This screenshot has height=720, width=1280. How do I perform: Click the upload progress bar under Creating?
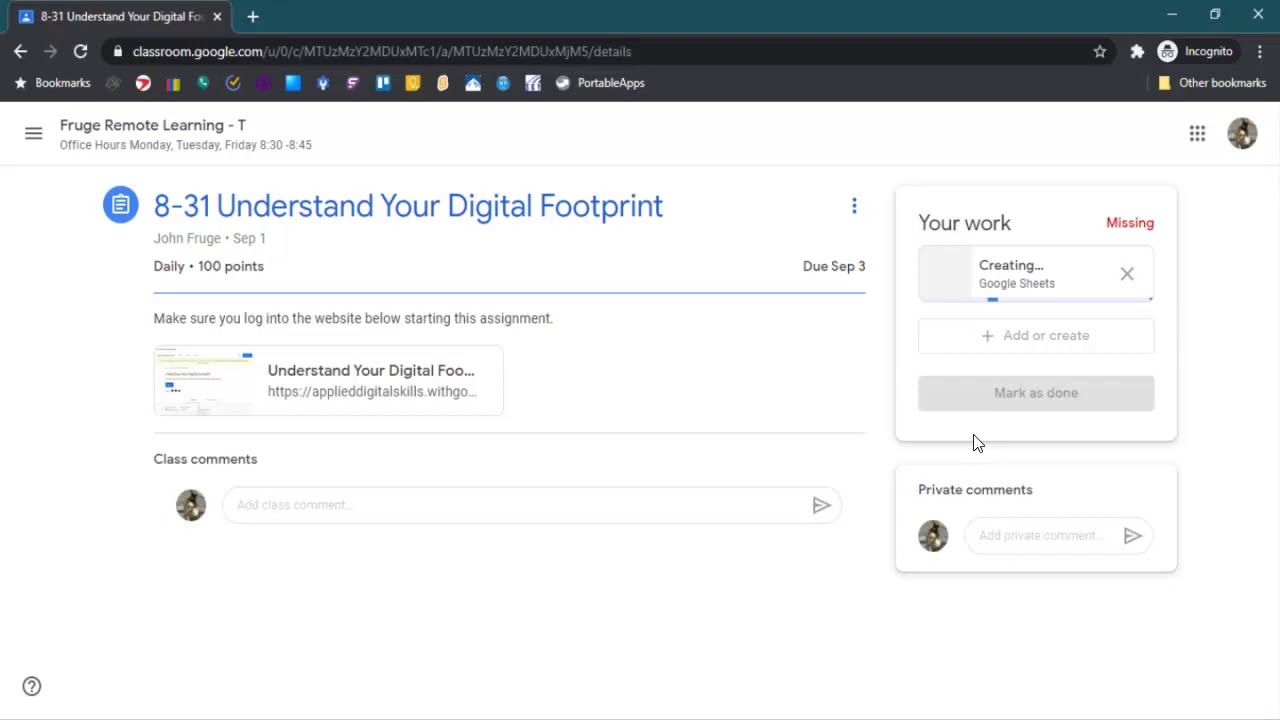(1036, 299)
